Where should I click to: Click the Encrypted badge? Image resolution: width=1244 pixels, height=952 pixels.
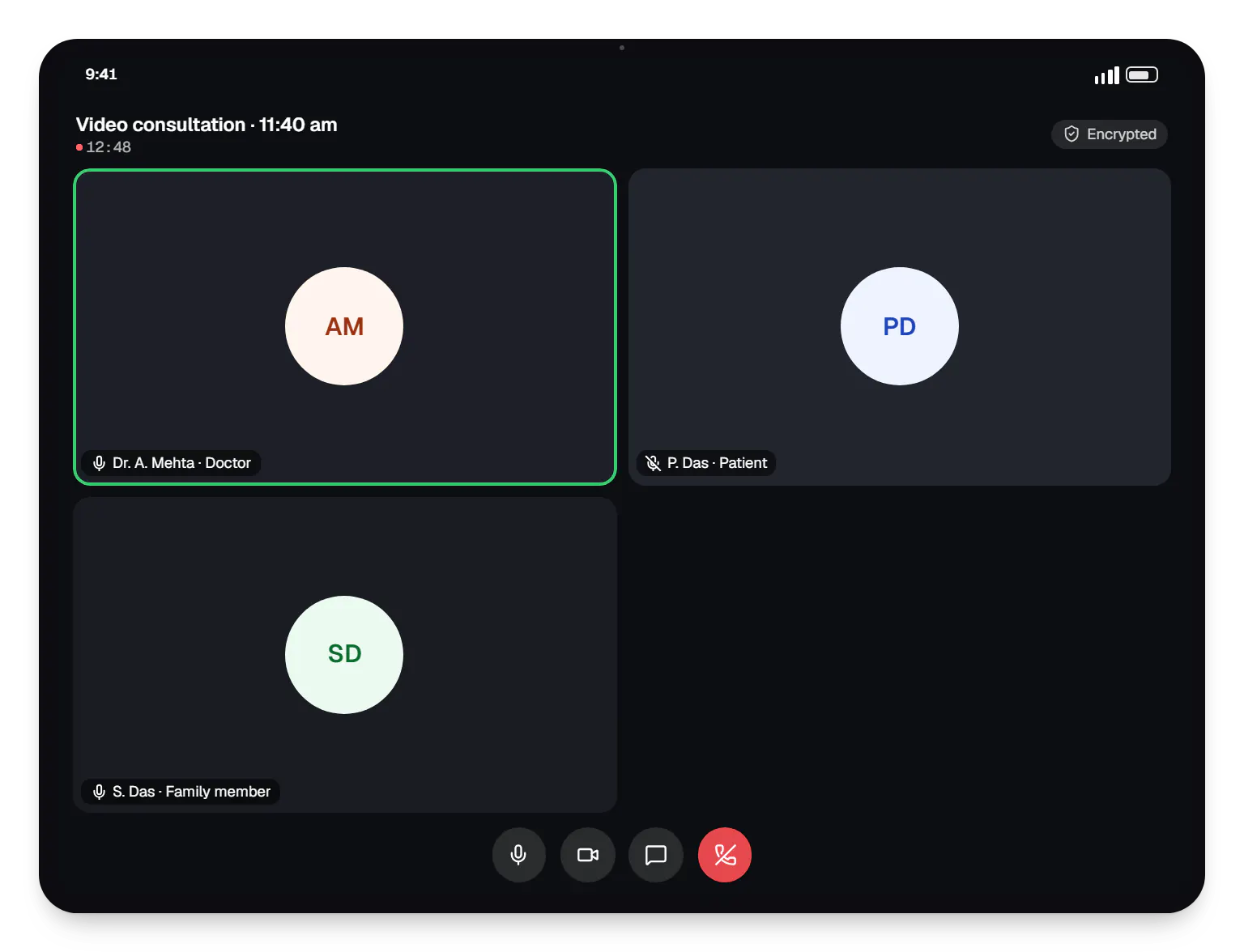pos(1110,134)
